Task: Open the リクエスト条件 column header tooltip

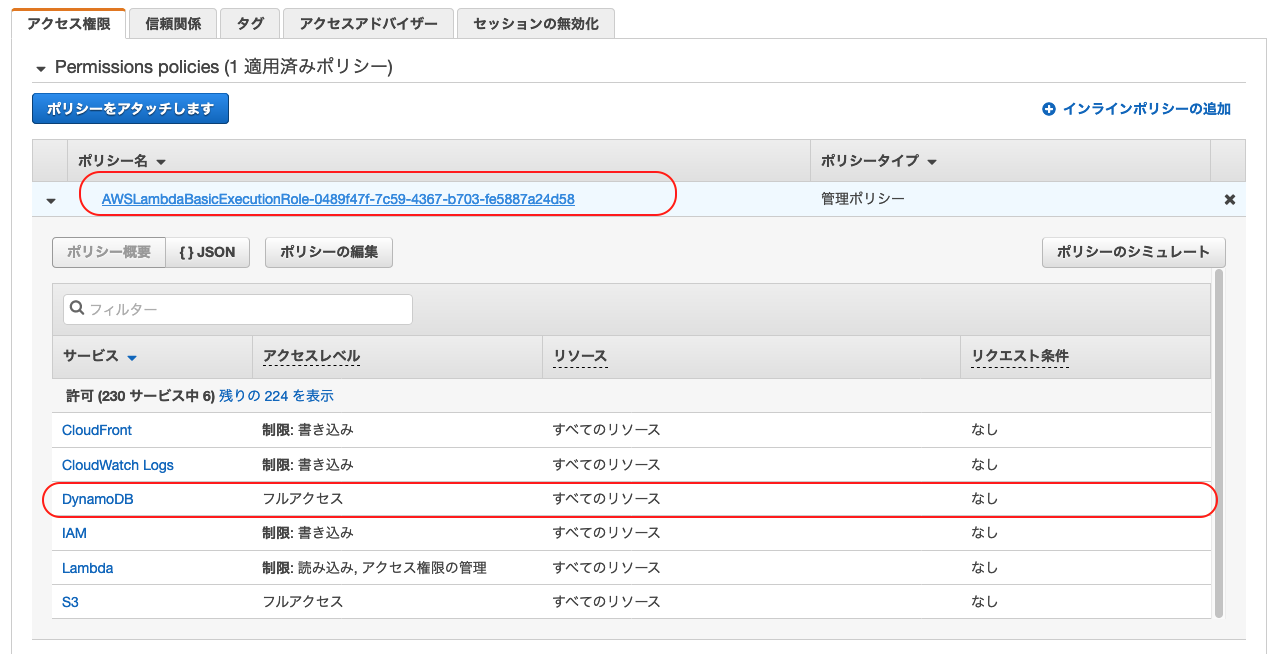Action: click(1019, 357)
